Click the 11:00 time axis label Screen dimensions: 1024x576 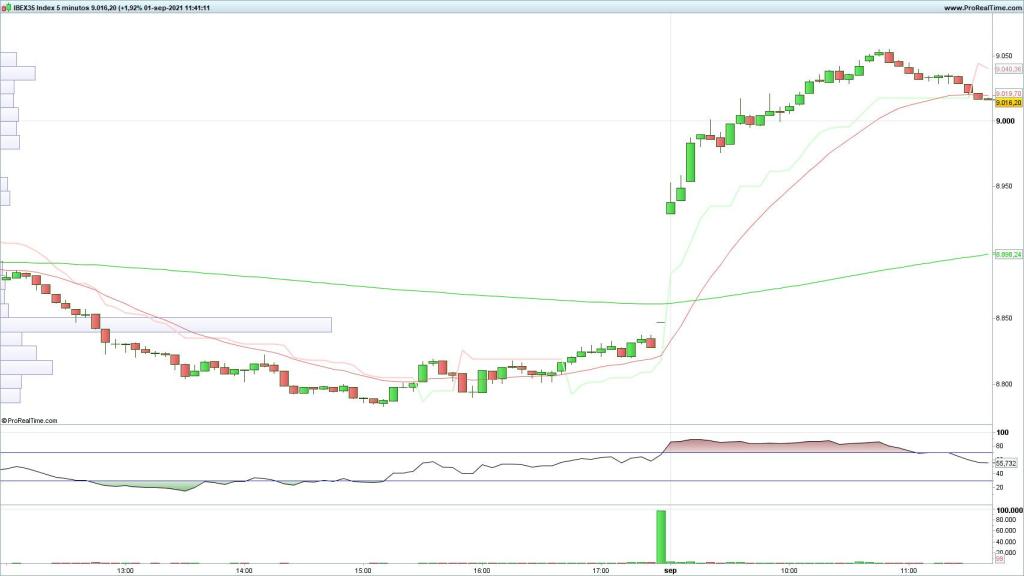coord(908,570)
